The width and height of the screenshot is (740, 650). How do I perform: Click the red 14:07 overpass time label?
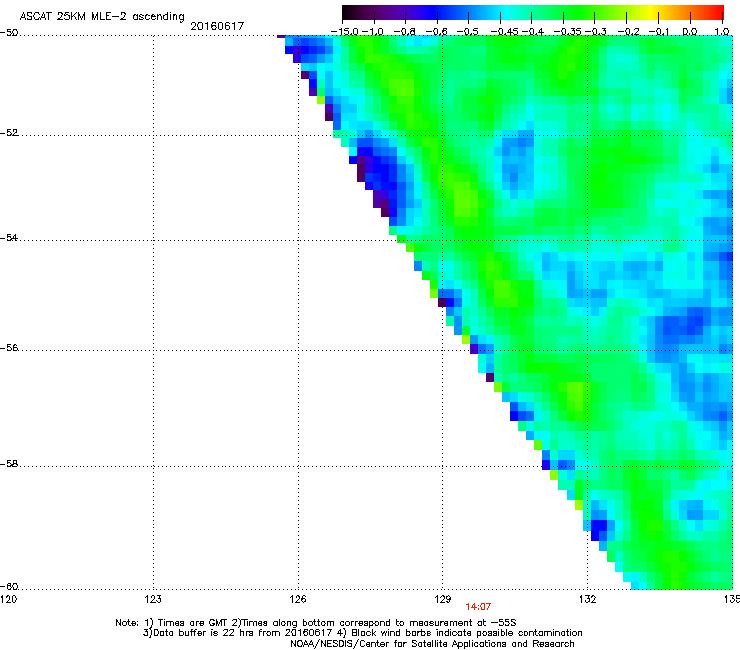[x=478, y=607]
